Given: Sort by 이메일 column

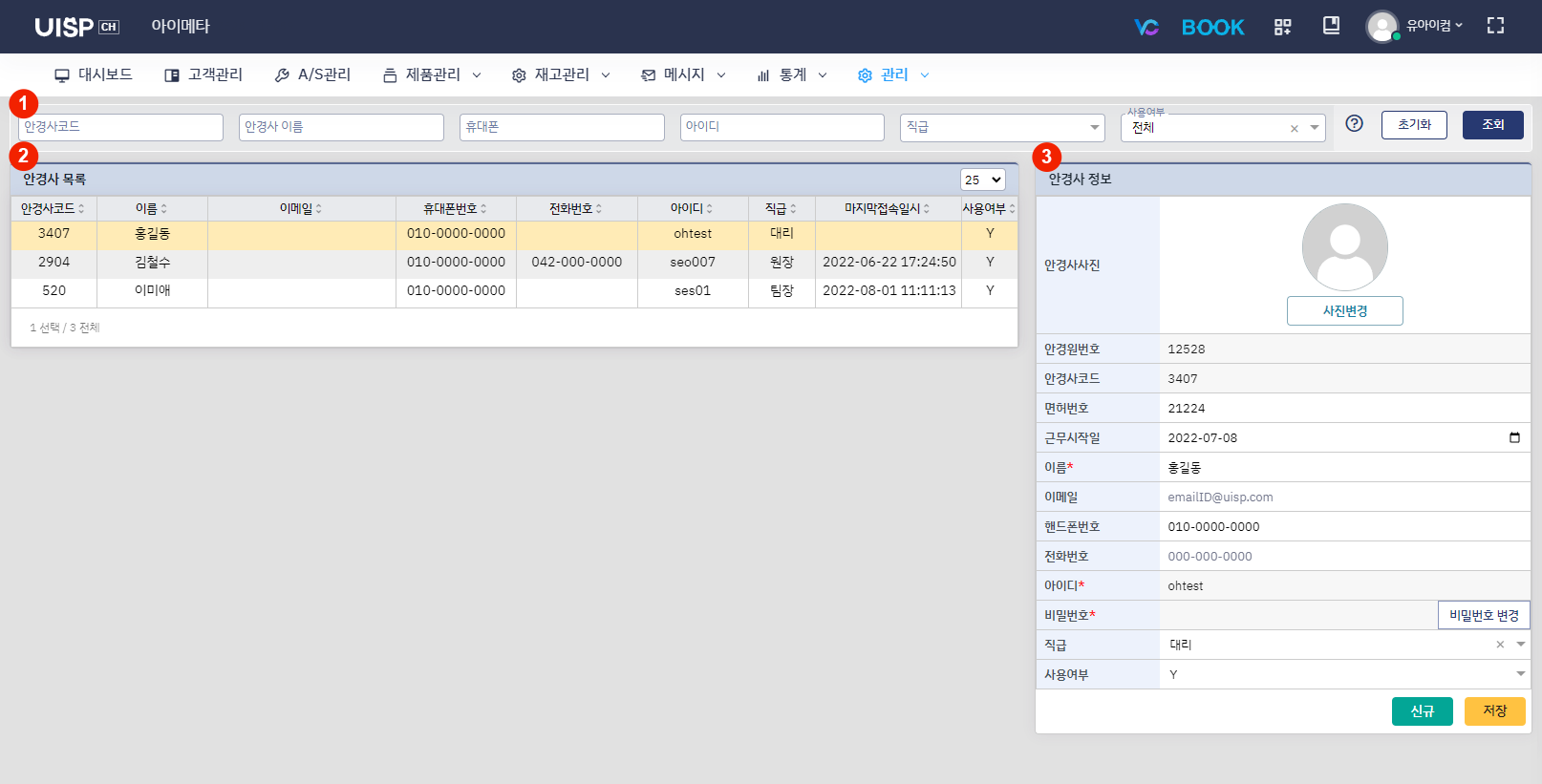Looking at the screenshot, I should pos(301,208).
